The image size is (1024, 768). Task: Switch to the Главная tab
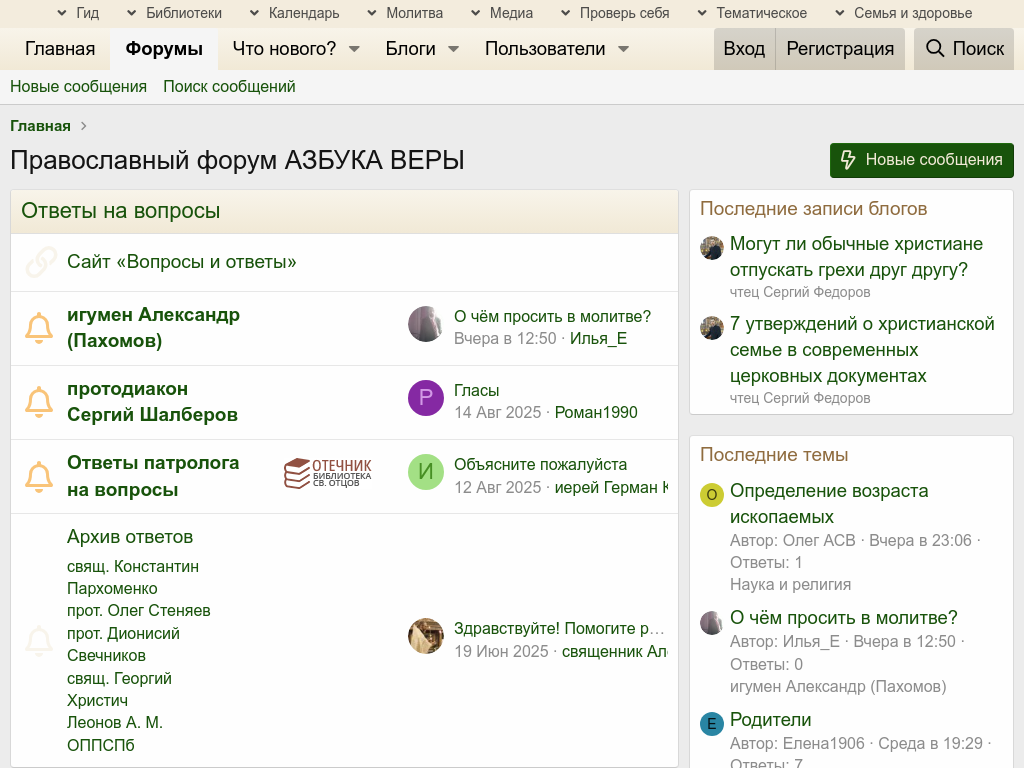click(x=60, y=49)
